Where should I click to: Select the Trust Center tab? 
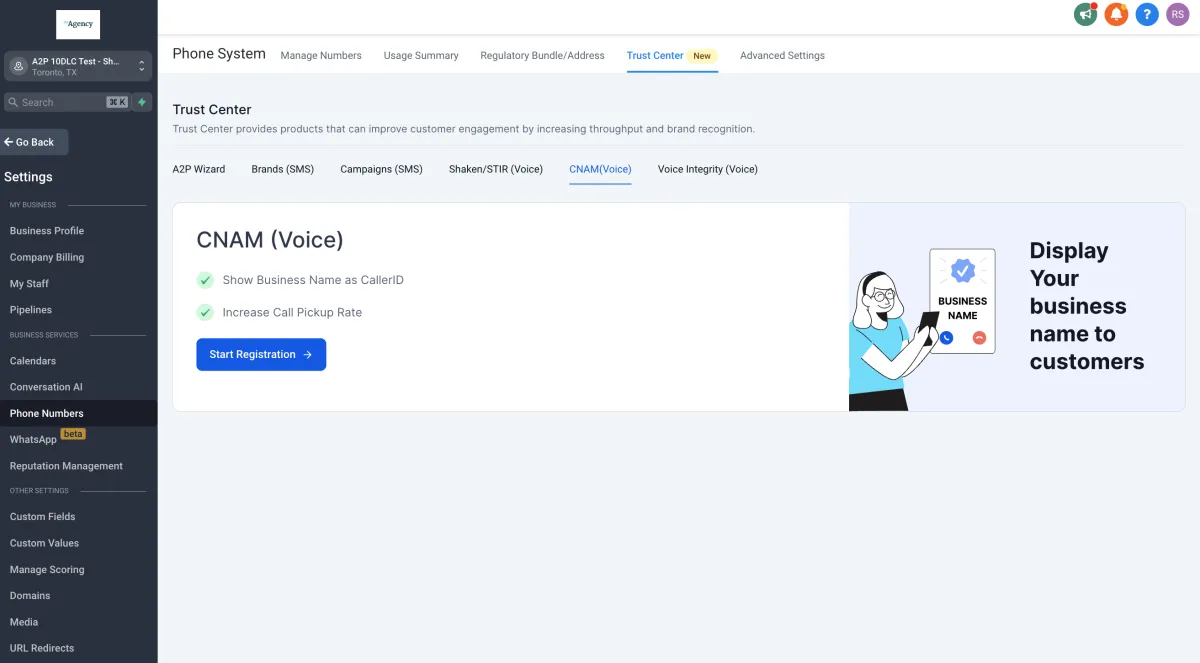pyautogui.click(x=672, y=56)
